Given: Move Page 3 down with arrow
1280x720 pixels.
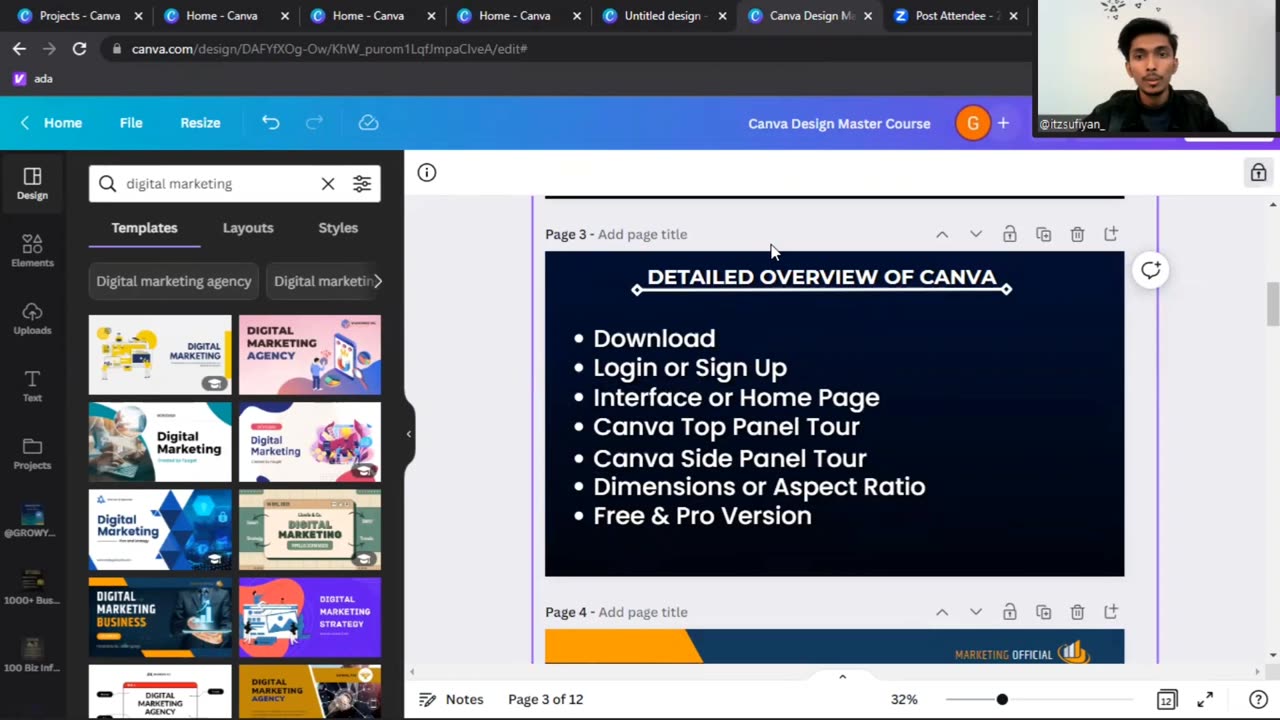Looking at the screenshot, I should tap(976, 234).
